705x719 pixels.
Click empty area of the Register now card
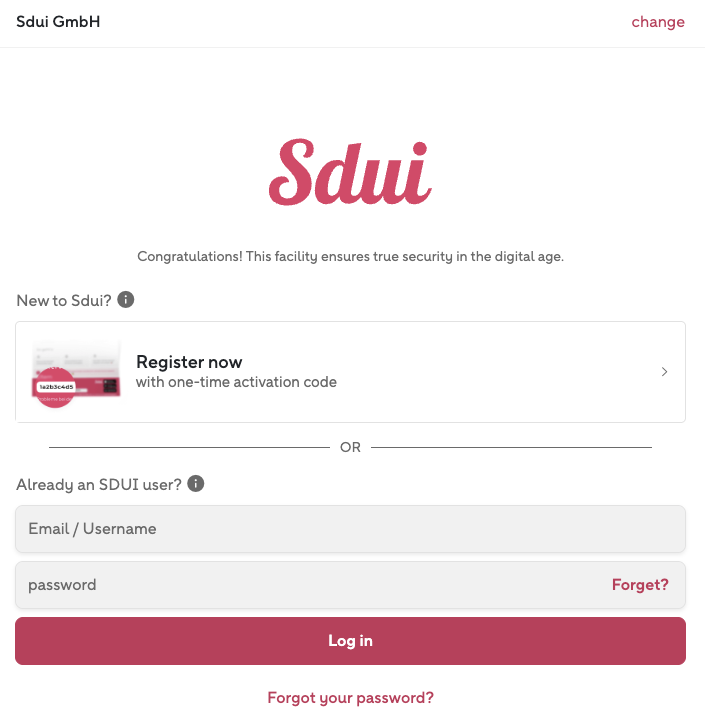click(x=500, y=372)
